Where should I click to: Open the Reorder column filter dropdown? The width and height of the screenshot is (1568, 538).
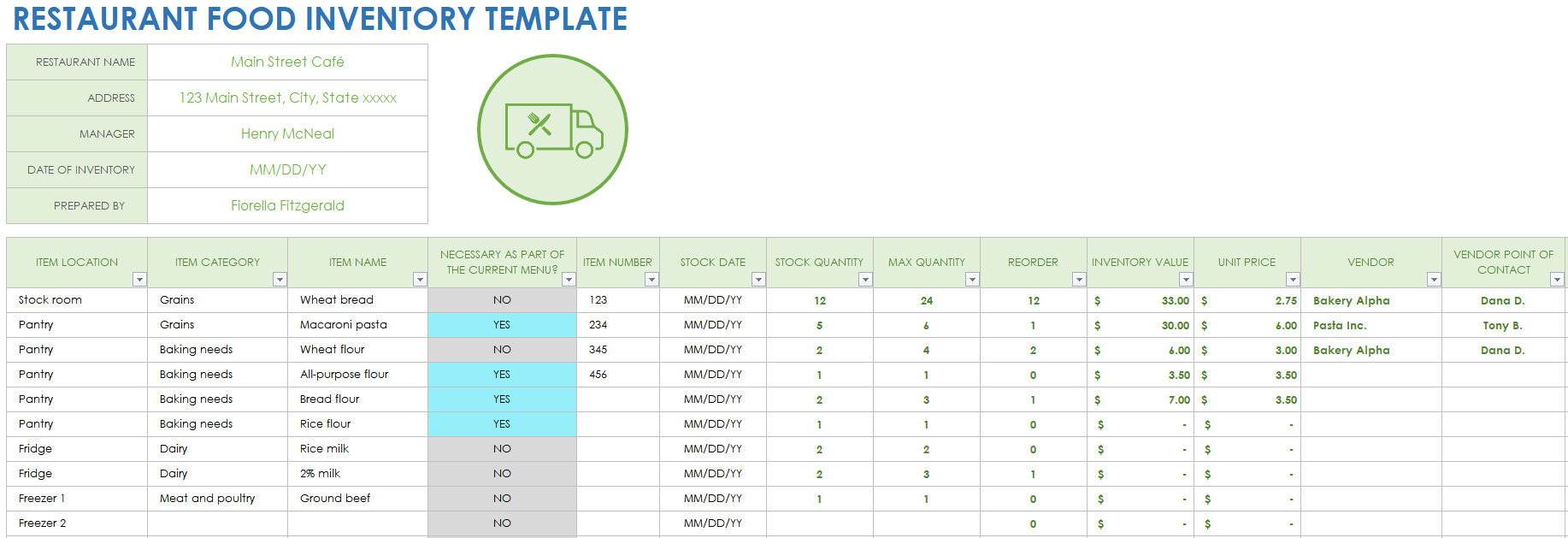click(1079, 280)
